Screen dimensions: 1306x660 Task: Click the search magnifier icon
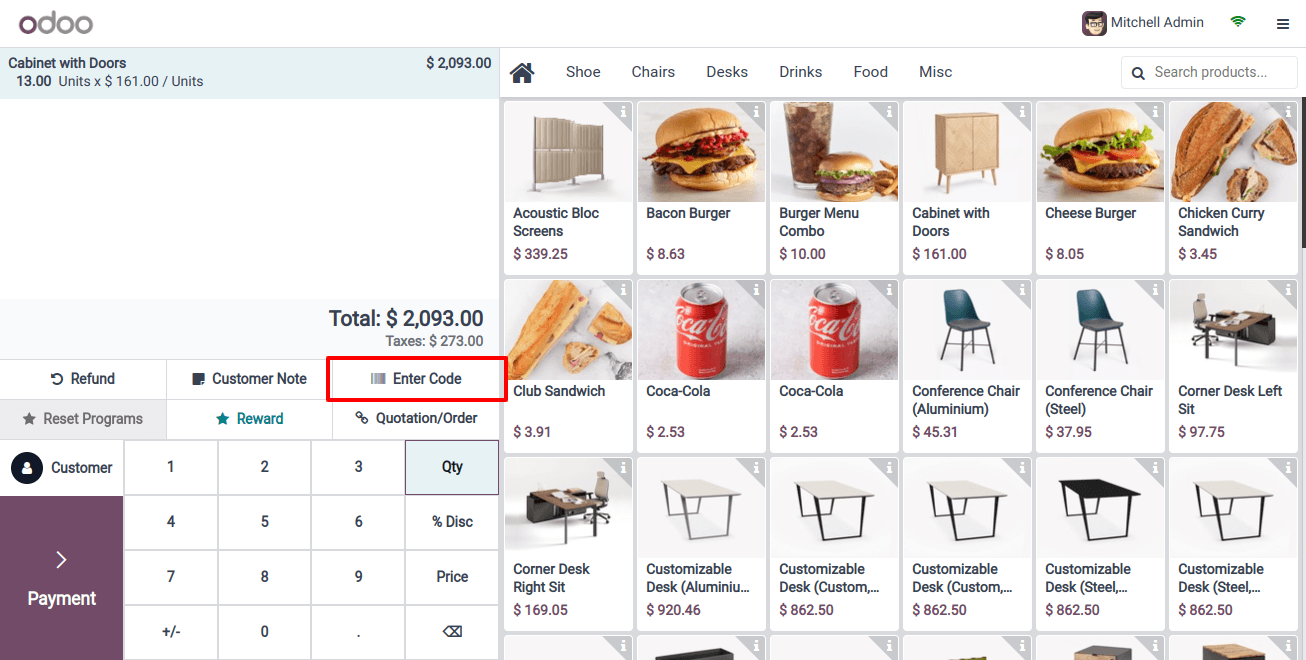[1138, 73]
